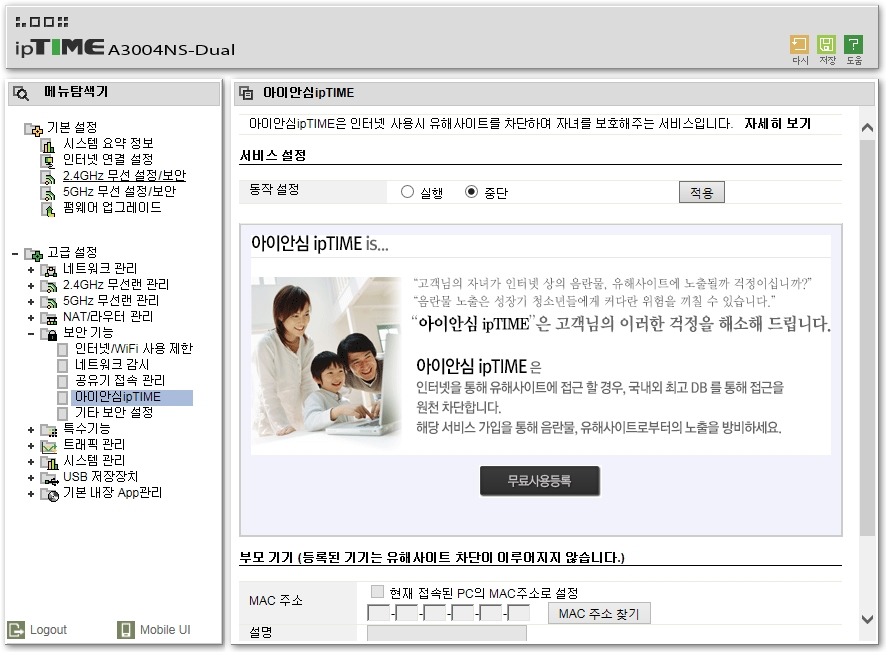Viewport: 890px width, 656px height.
Task: Open 시스템 요약 정보 menu item
Action: tap(108, 143)
